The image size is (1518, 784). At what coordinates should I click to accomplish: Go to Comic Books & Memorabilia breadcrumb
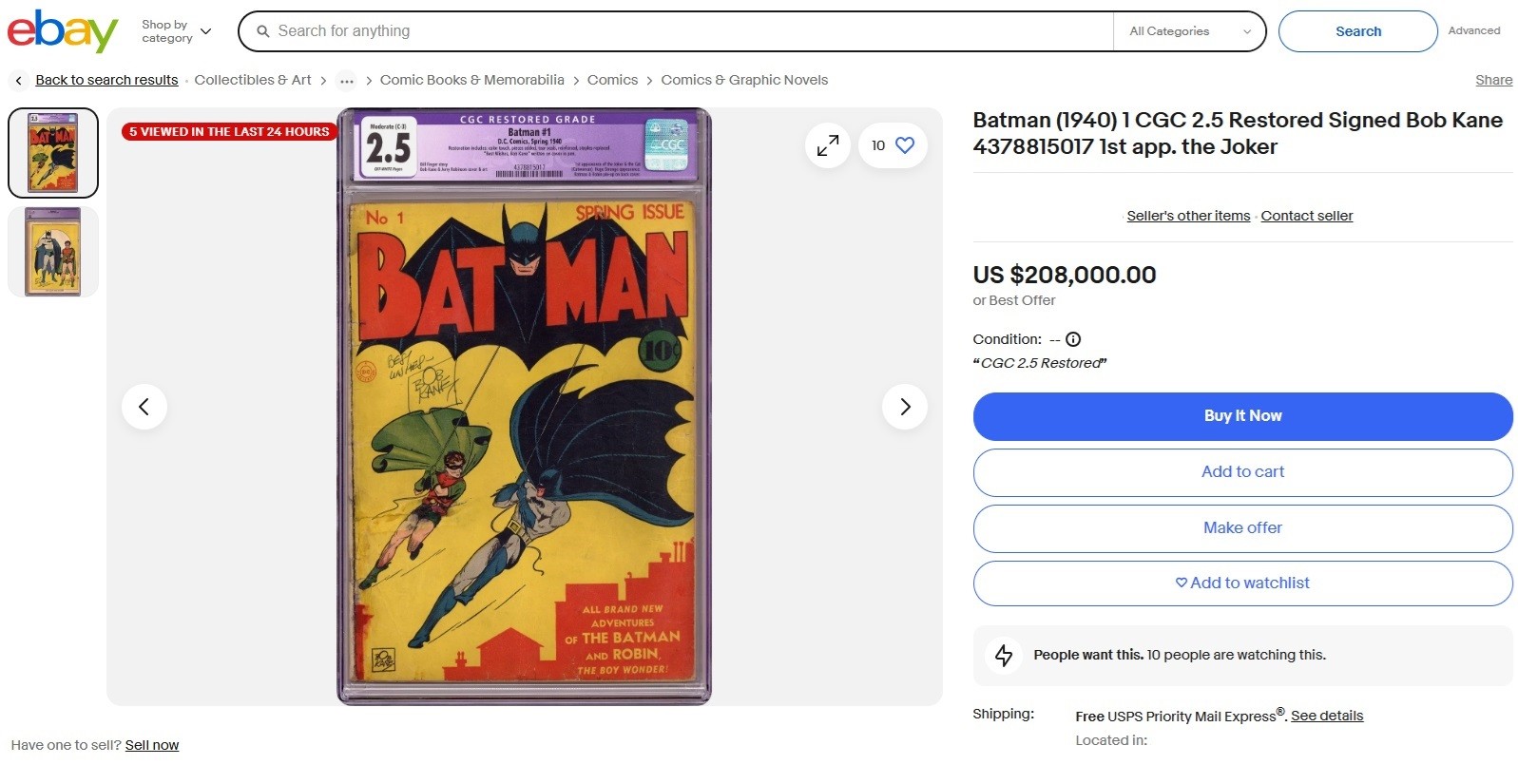click(471, 81)
